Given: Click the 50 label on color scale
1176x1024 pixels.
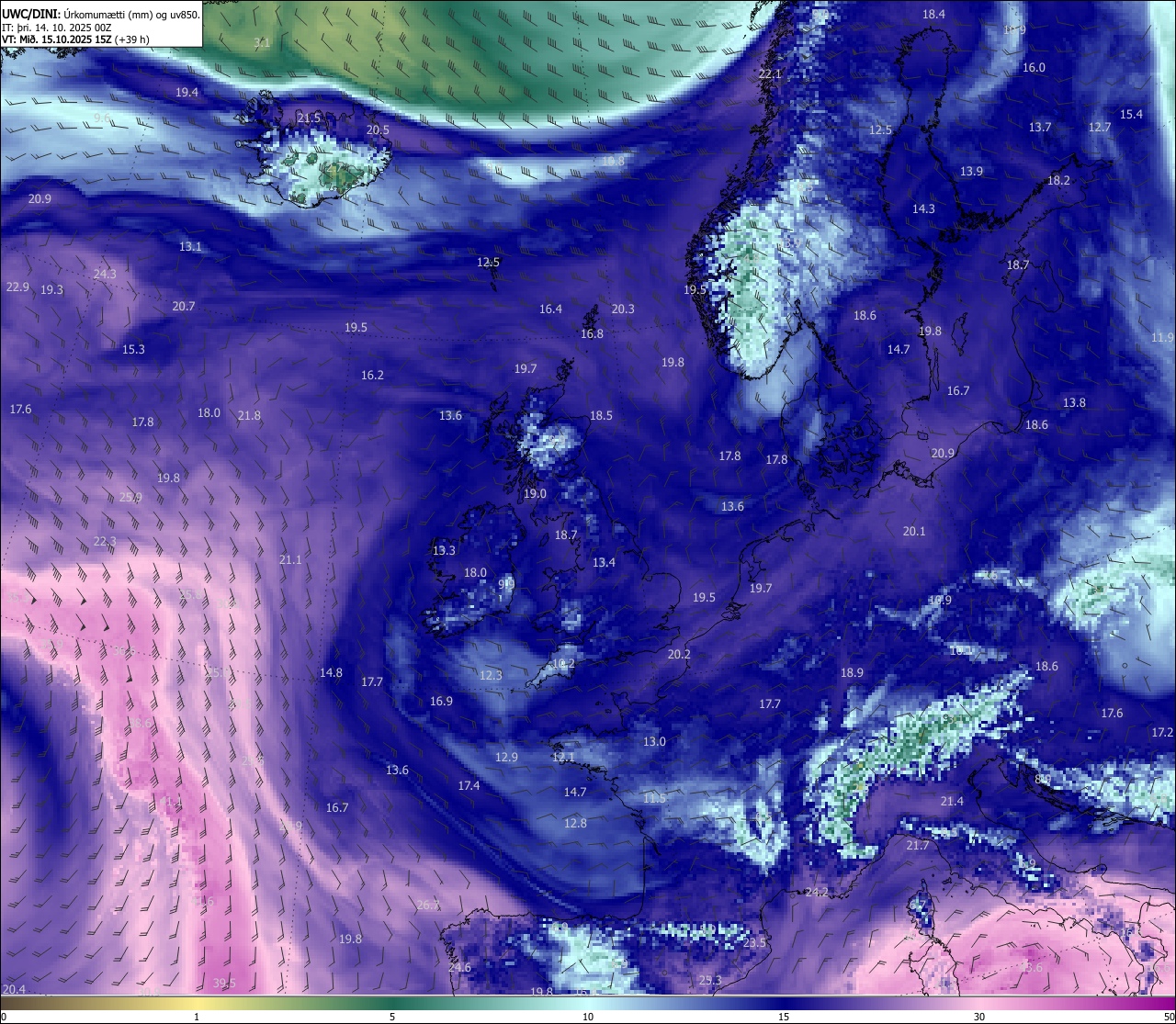Looking at the screenshot, I should point(1169,1017).
